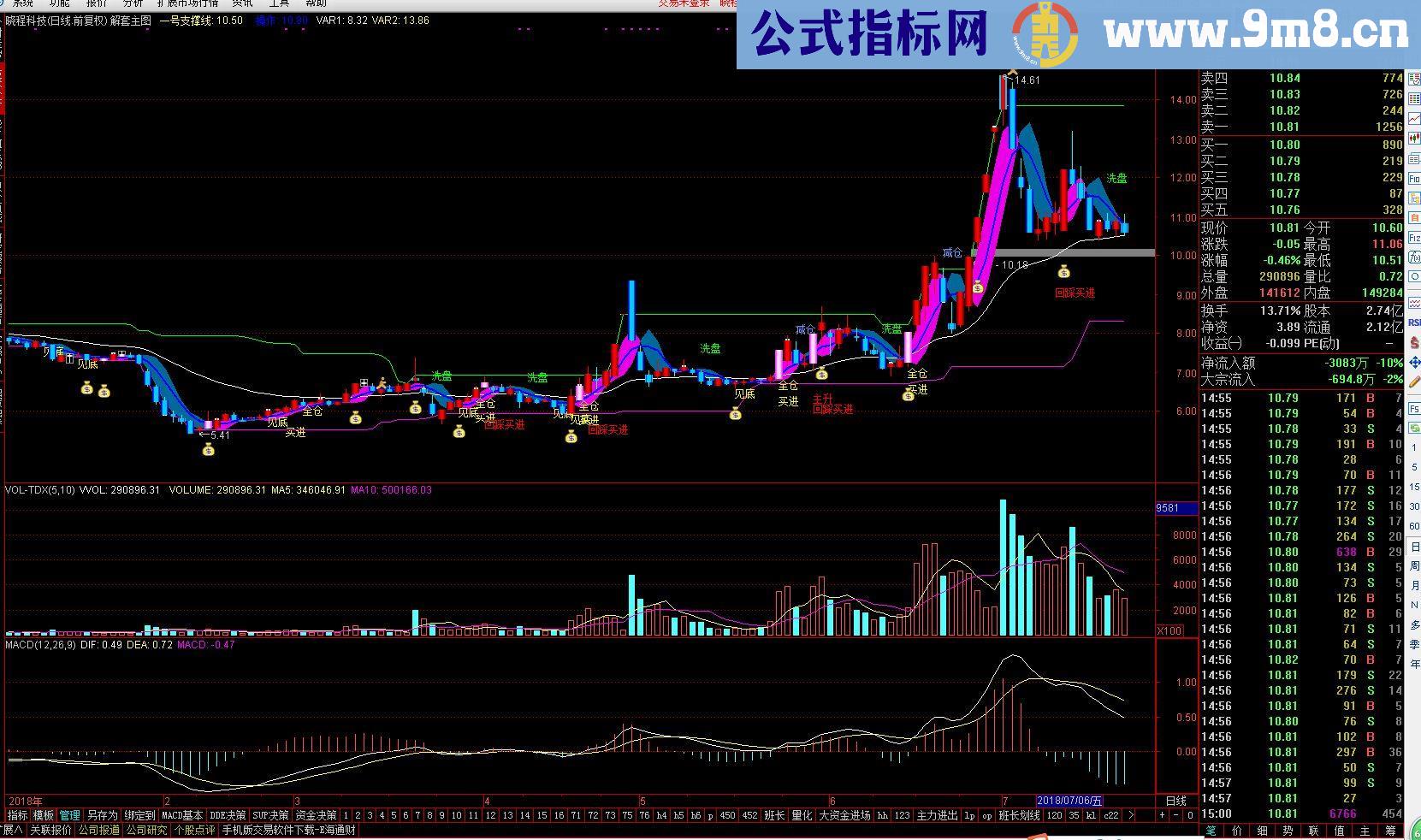Image resolution: width=1421 pixels, height=840 pixels.
Task: Click the date field showing 2018/07/06
Action: coord(1068,799)
